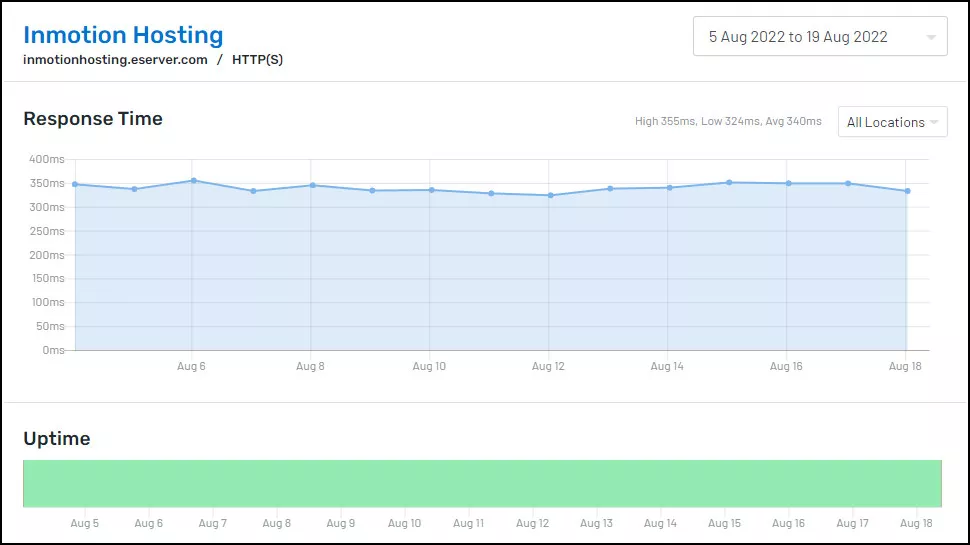This screenshot has width=970, height=545.
Task: Click the 400ms y-axis label
Action: click(x=46, y=159)
